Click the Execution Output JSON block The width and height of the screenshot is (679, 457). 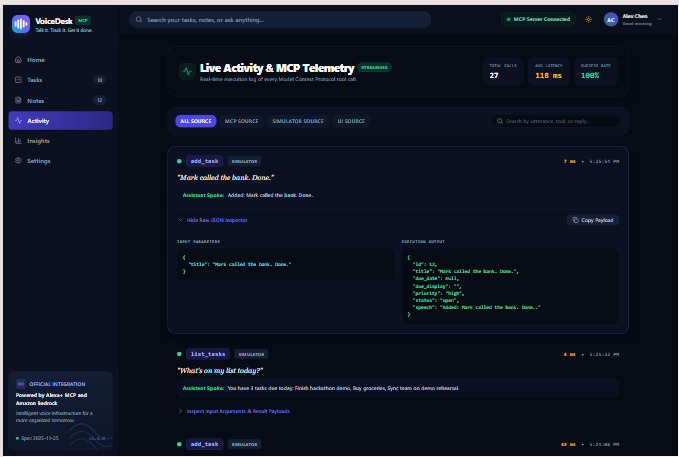click(510, 286)
